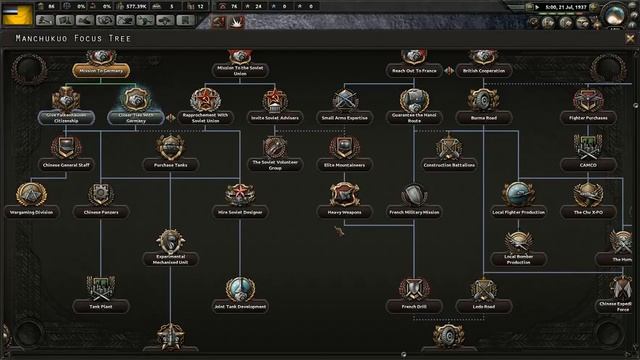This screenshot has height=360, width=640.
Task: Click the red hammer alert icon
Action: (218, 21)
